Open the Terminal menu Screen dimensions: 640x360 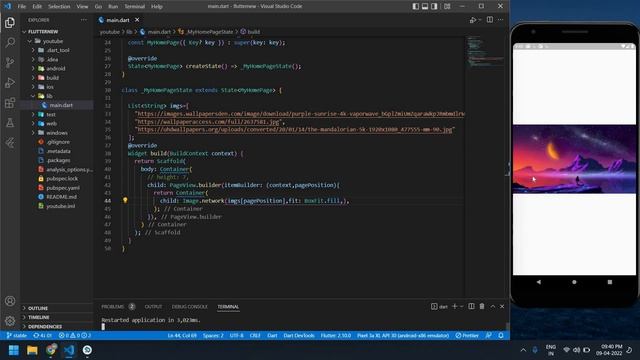(x=134, y=7)
